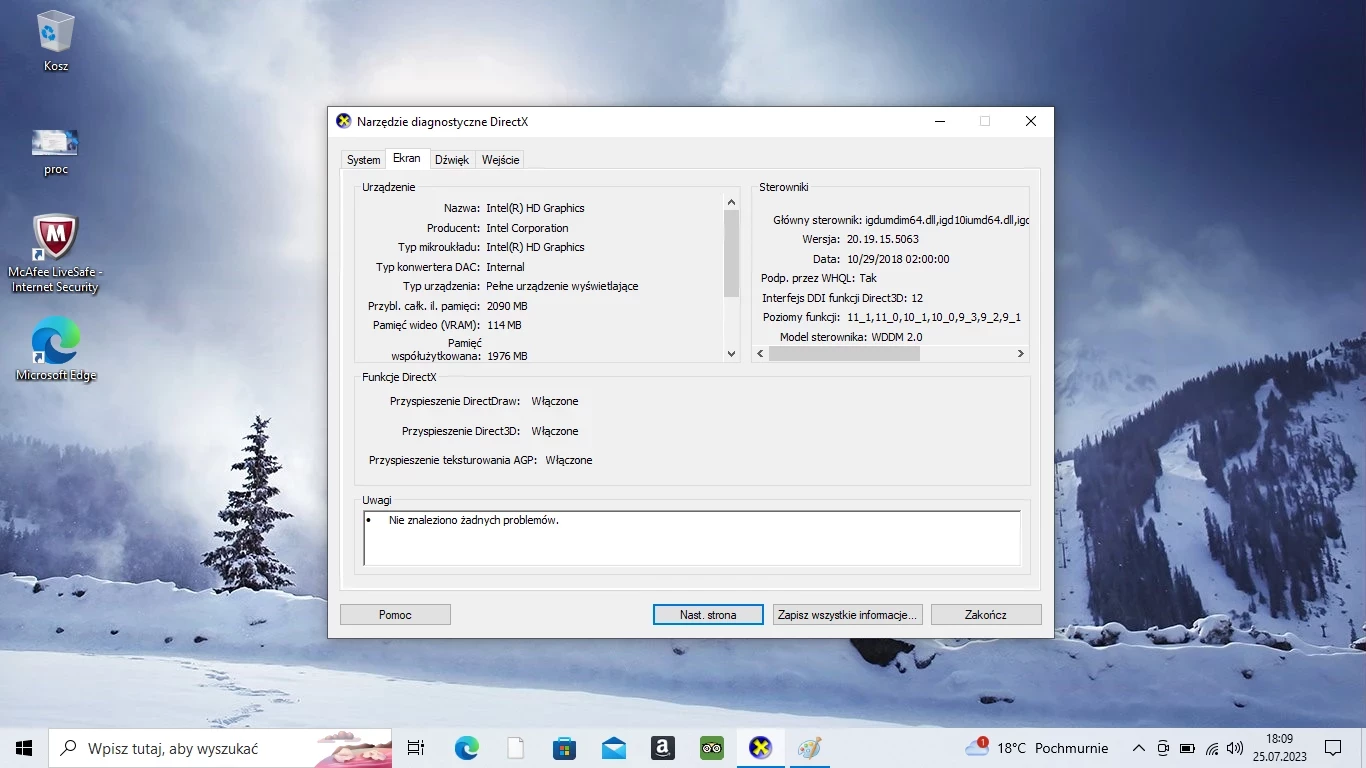Click the Nast. strona button

pos(708,615)
